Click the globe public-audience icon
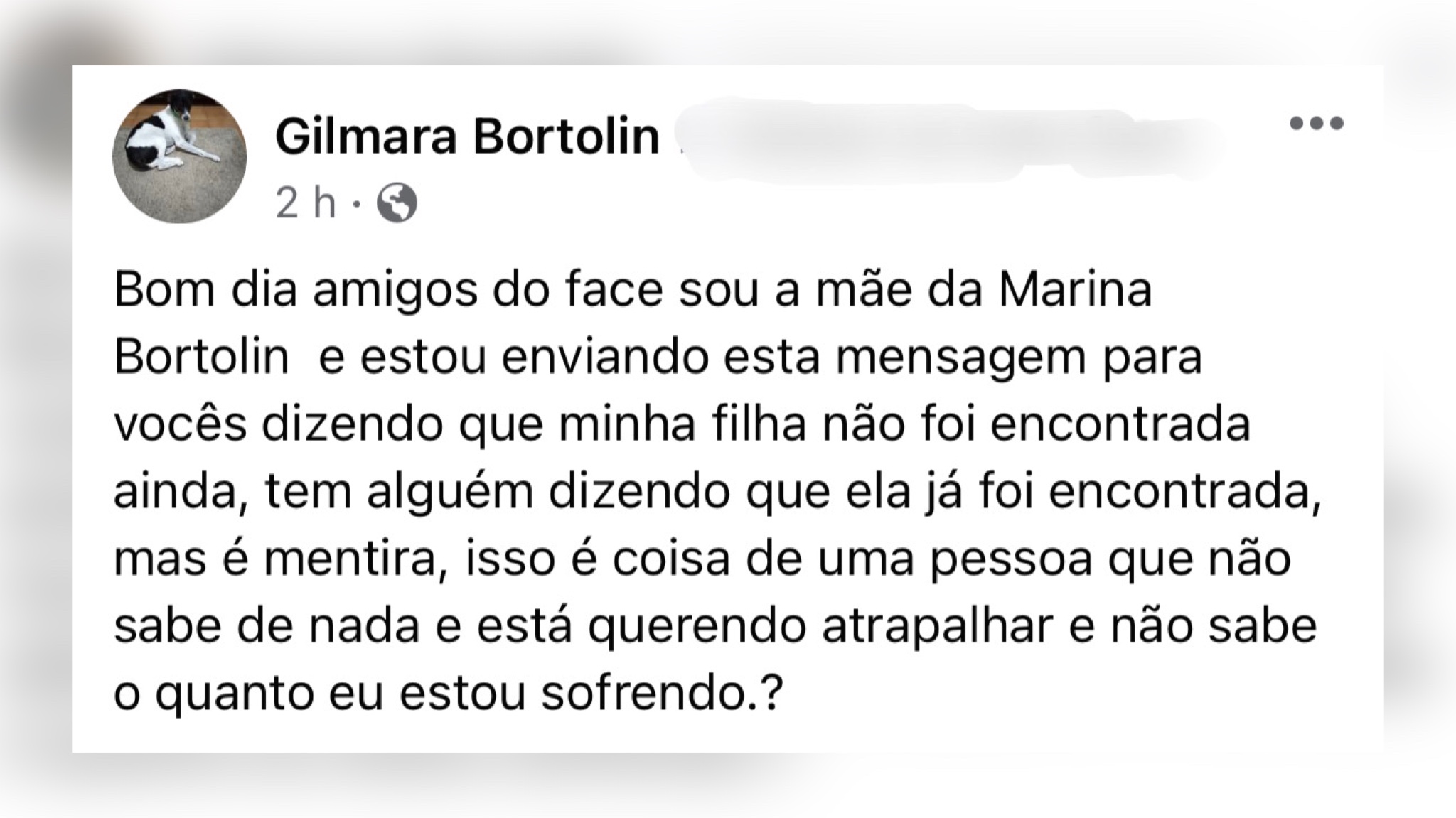 click(397, 204)
